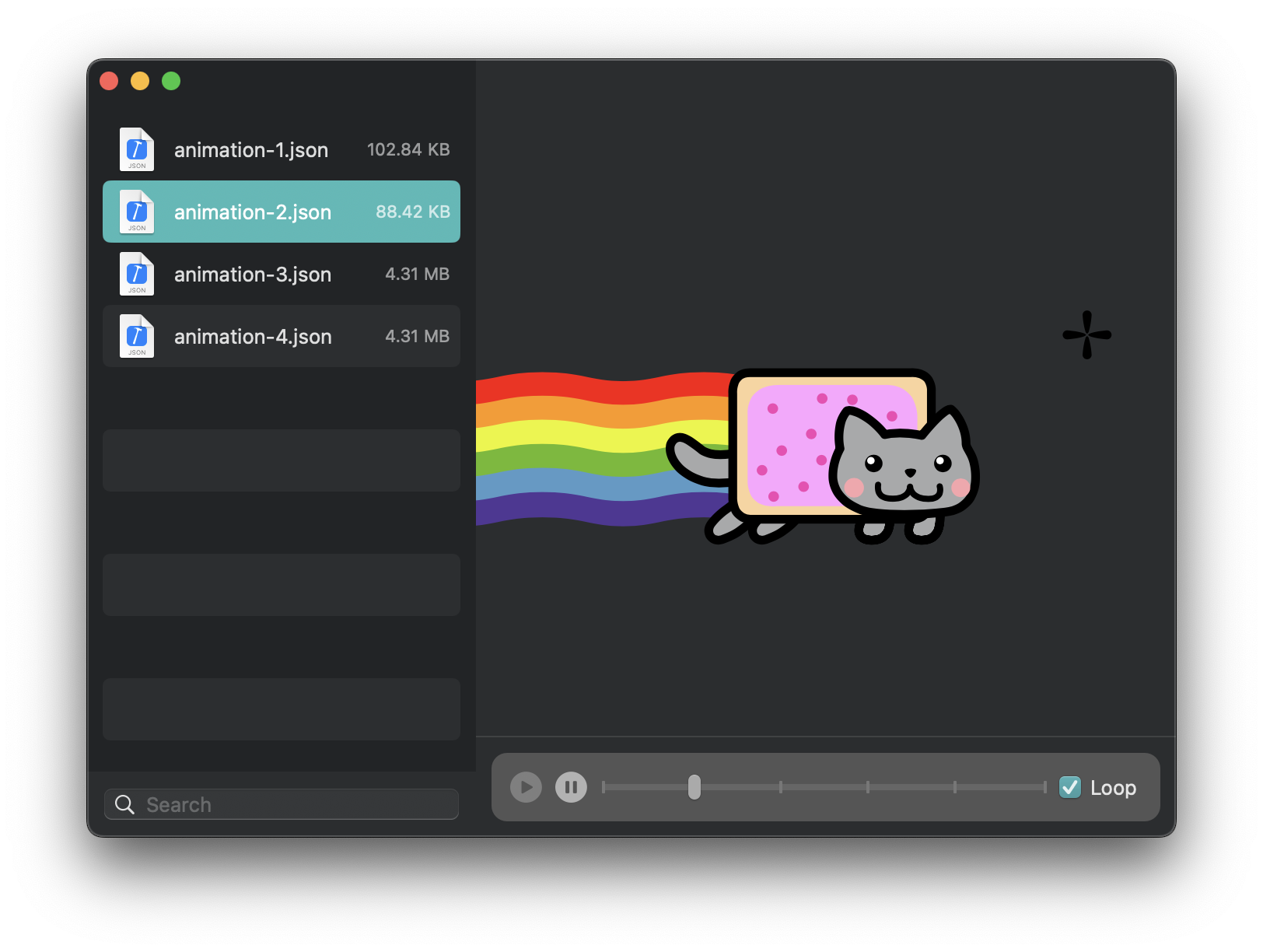The image size is (1263, 952).
Task: Click the JSON file icon for animation-3.json
Action: (137, 274)
